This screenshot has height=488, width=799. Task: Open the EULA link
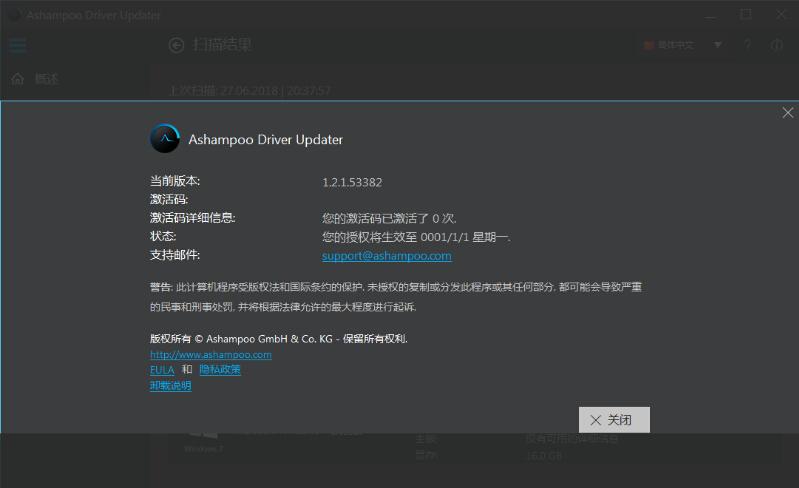(x=162, y=370)
